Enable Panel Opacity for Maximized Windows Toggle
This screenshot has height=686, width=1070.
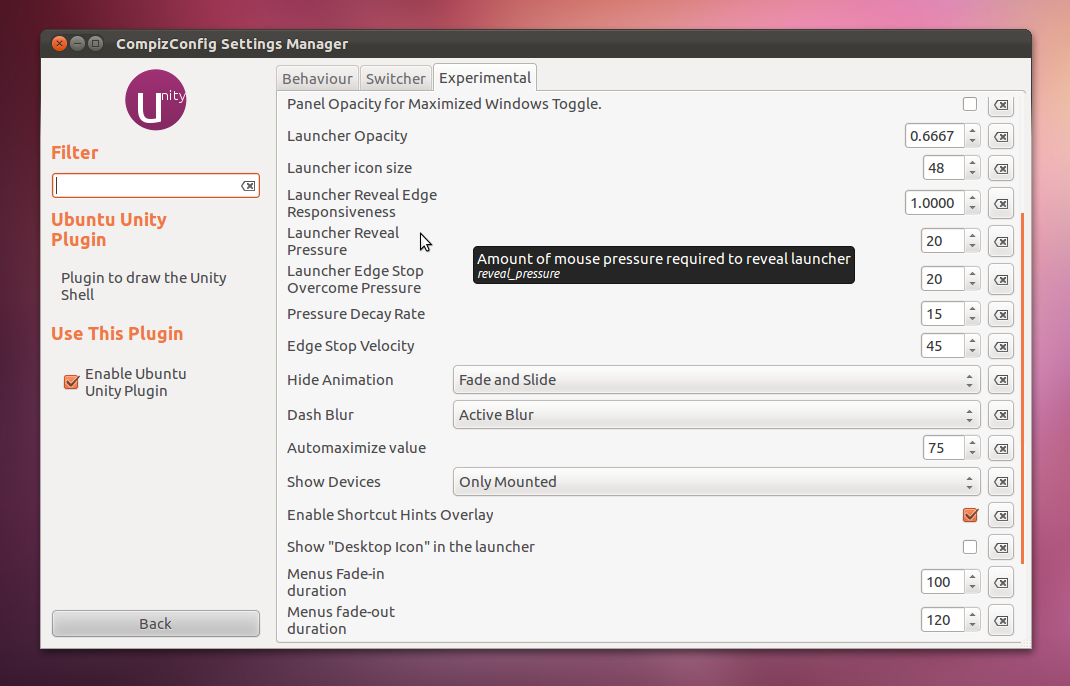tap(970, 103)
